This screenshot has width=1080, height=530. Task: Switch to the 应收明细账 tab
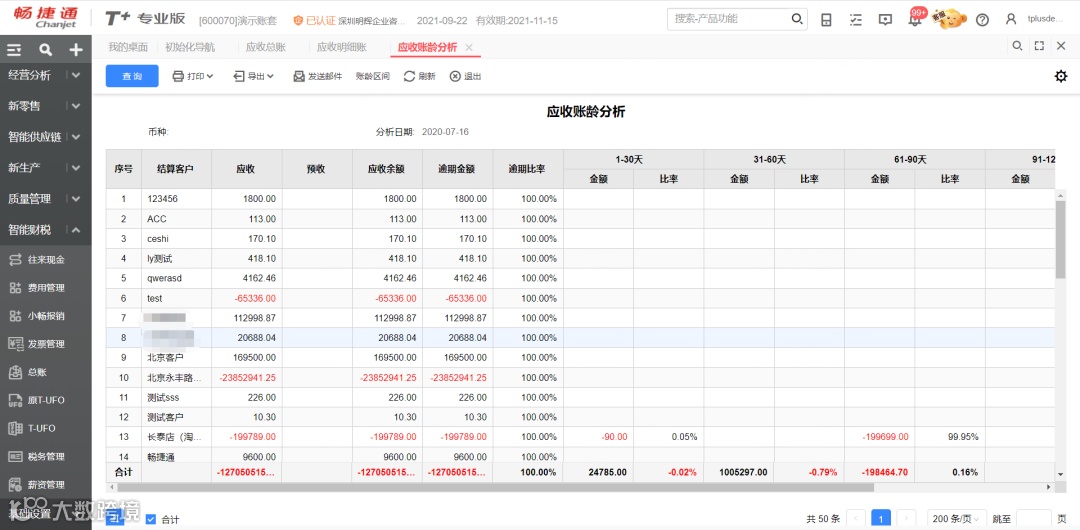tap(342, 48)
